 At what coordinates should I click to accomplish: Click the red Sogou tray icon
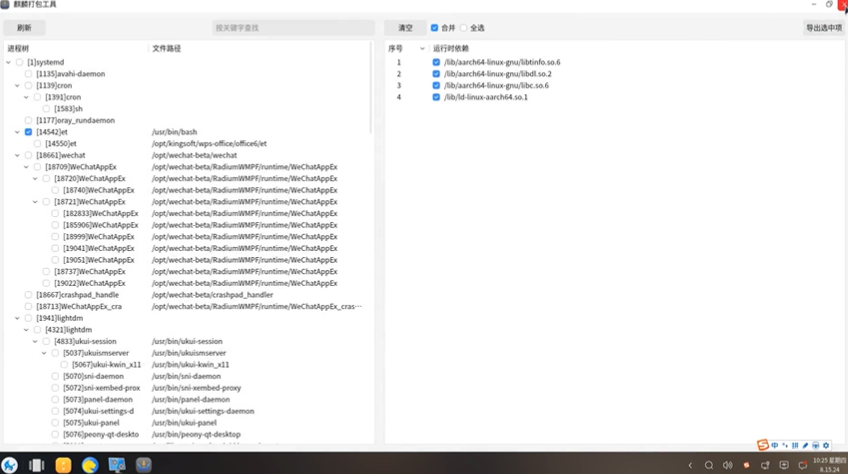click(x=746, y=465)
